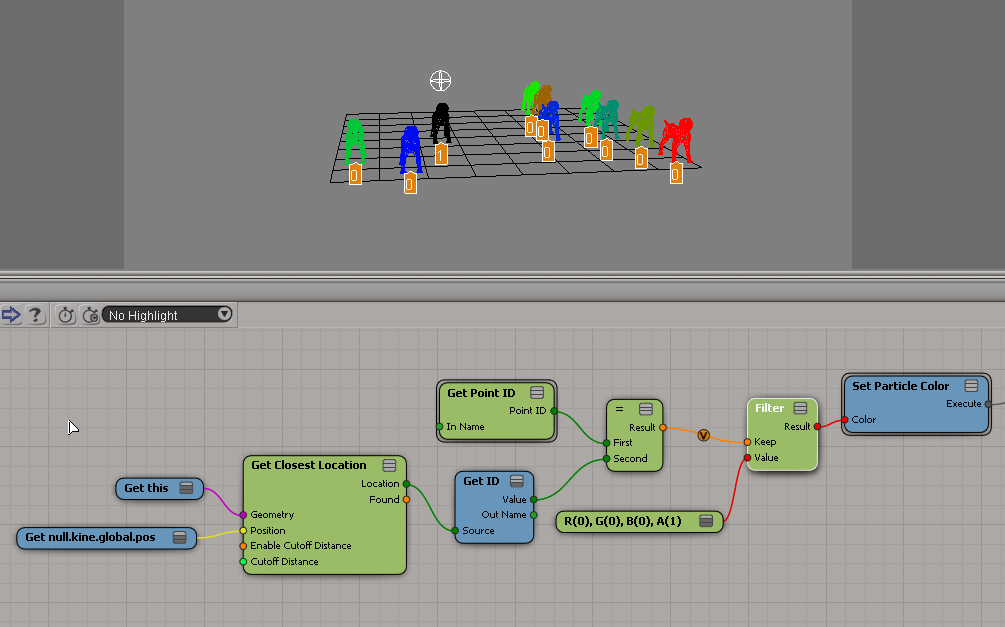The width and height of the screenshot is (1005, 627).
Task: Click the orange V marker on the connection
Action: point(703,435)
